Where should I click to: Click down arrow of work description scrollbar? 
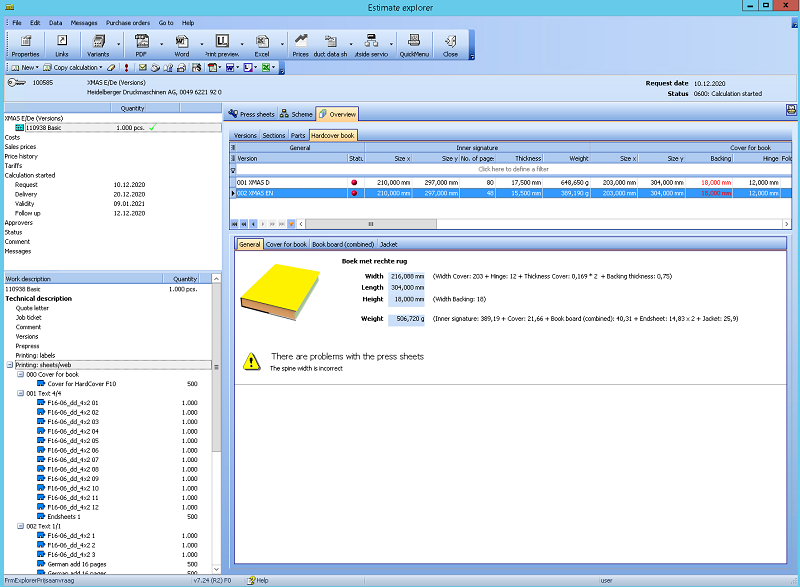216,569
